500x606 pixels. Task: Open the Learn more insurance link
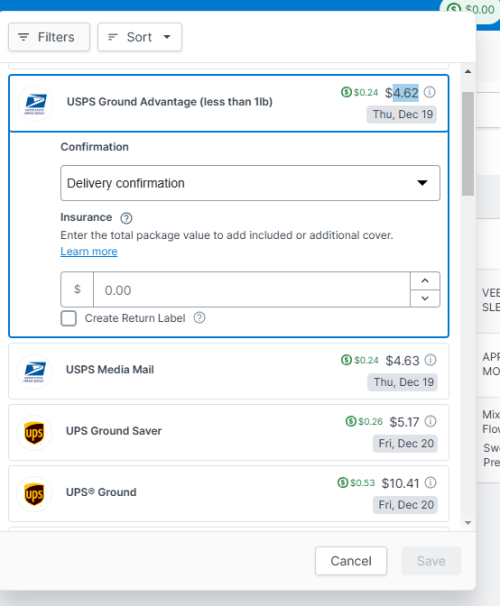(89, 251)
